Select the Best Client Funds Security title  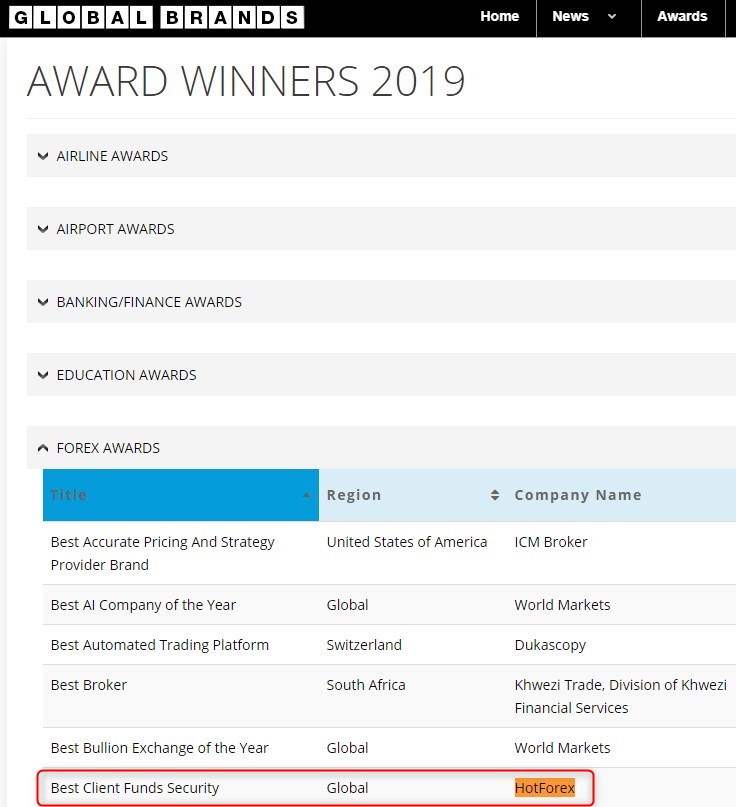coord(135,788)
